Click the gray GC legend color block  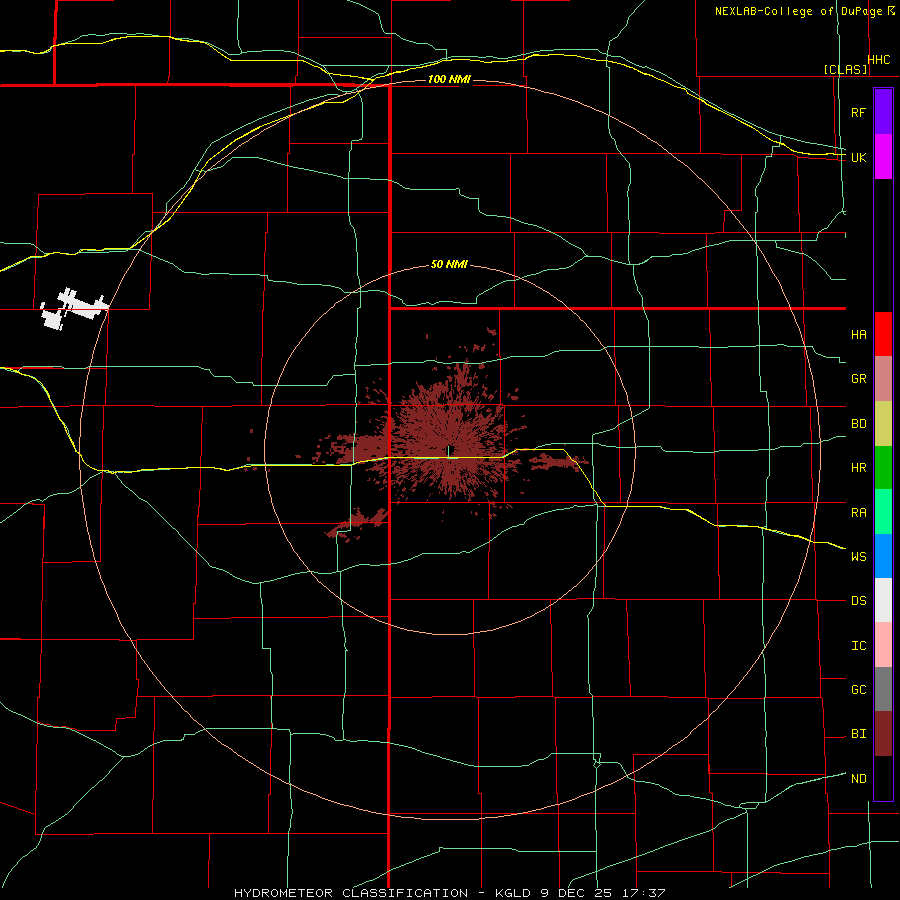pyautogui.click(x=883, y=689)
